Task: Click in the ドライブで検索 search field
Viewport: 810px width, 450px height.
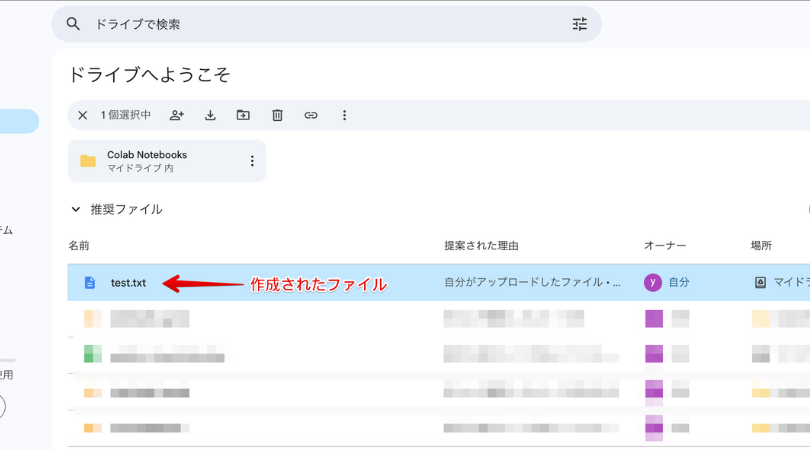Action: coord(320,24)
